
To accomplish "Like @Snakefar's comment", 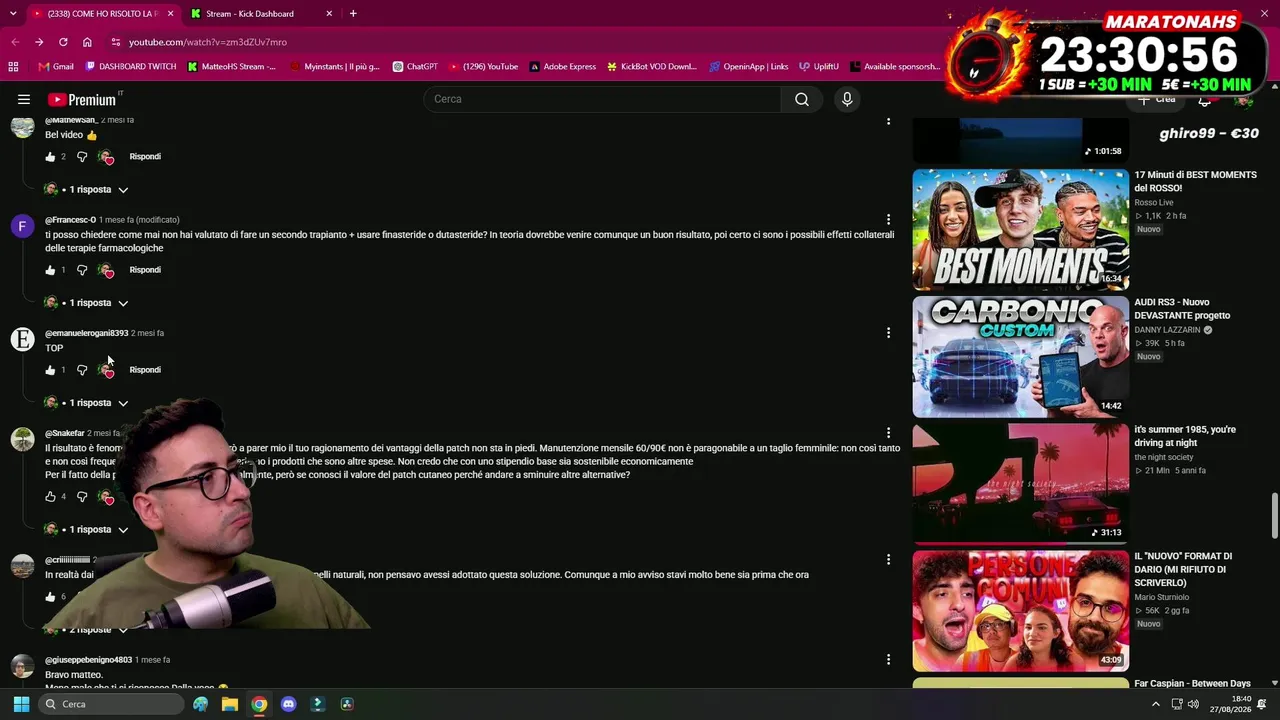I will 50,497.
